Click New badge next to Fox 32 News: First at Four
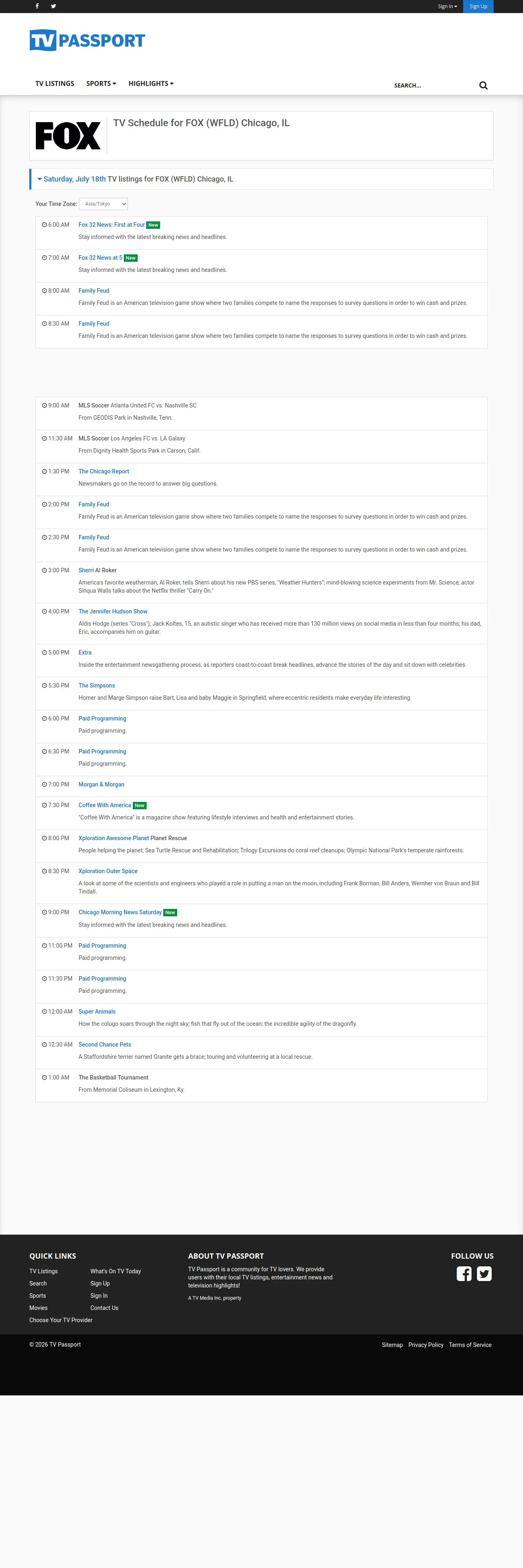Viewport: 523px width, 1568px height. coord(154,225)
